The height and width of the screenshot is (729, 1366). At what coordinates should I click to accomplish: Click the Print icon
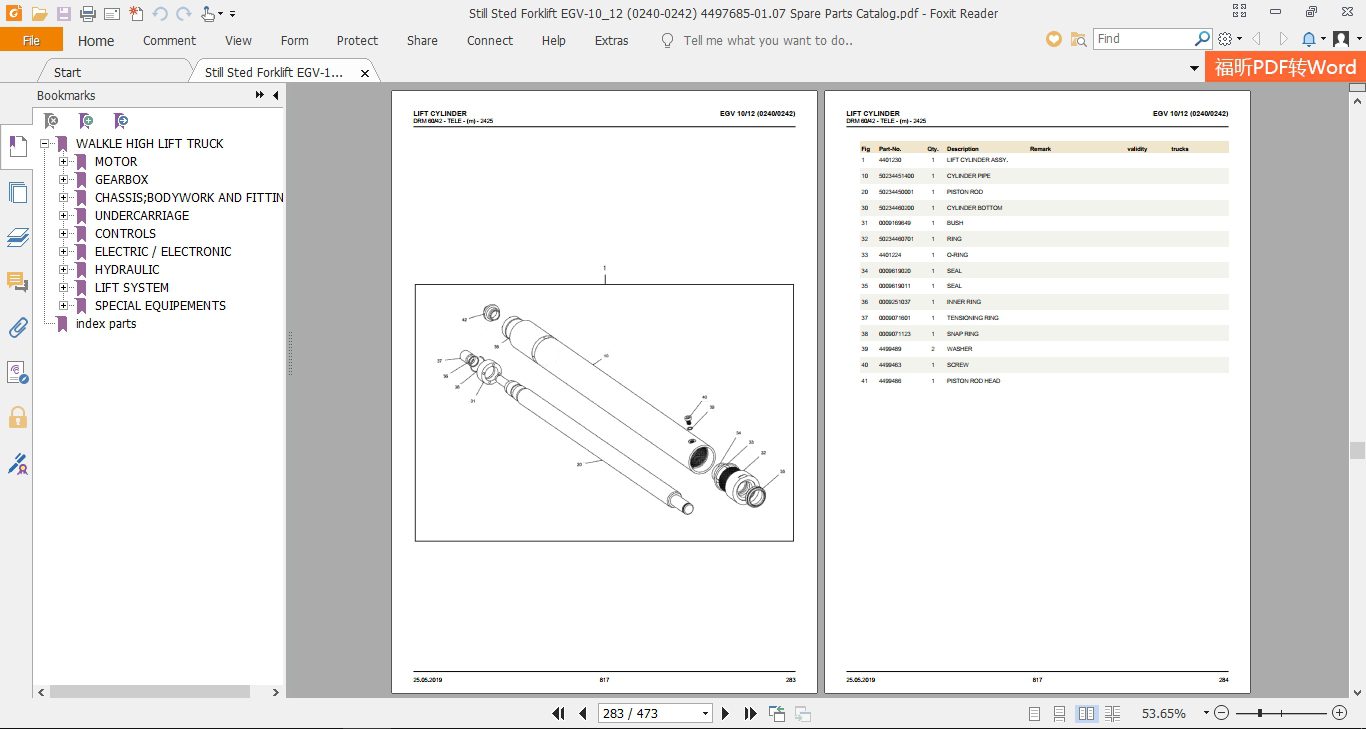coord(88,14)
